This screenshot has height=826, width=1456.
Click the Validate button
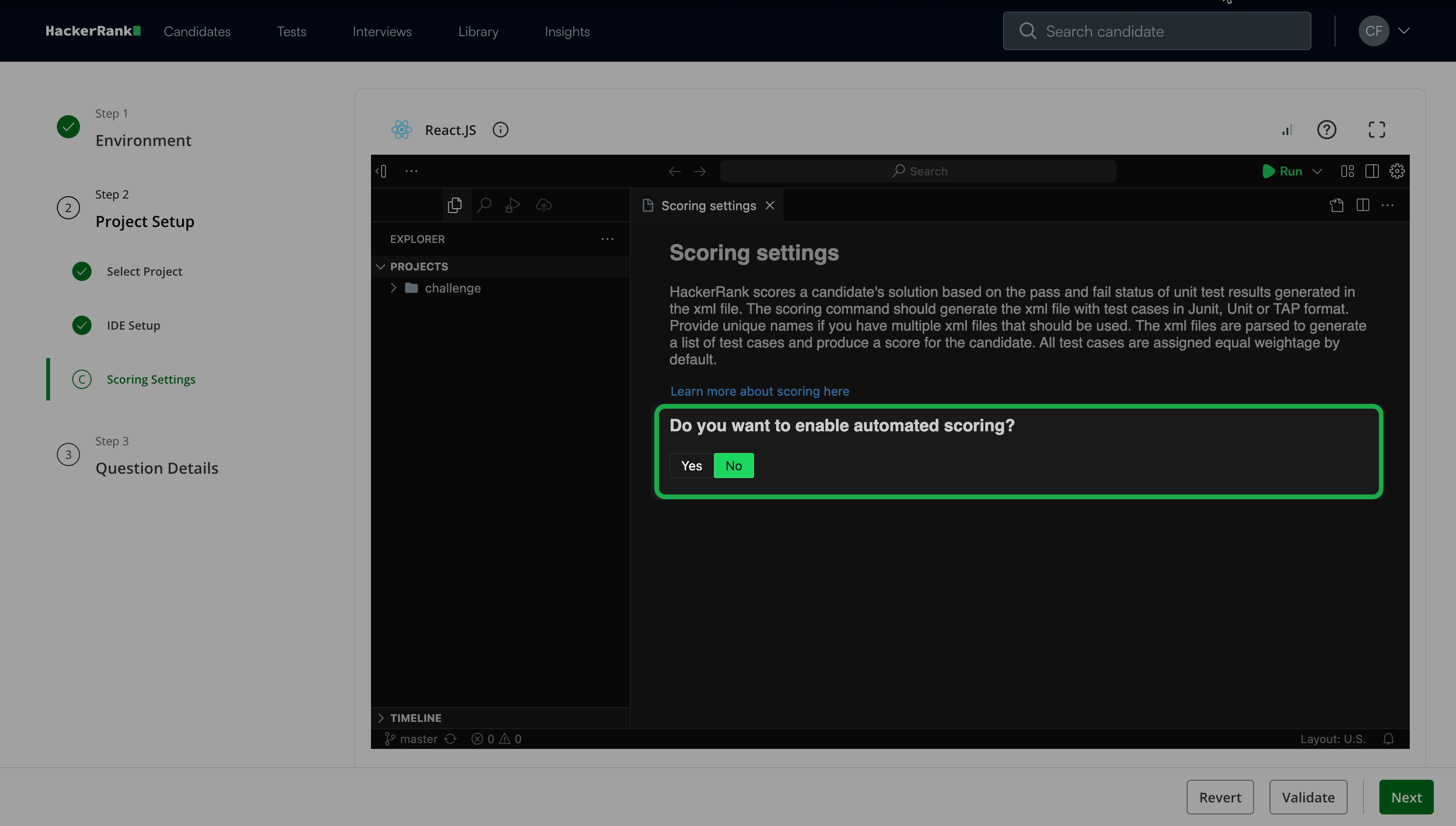tap(1308, 797)
